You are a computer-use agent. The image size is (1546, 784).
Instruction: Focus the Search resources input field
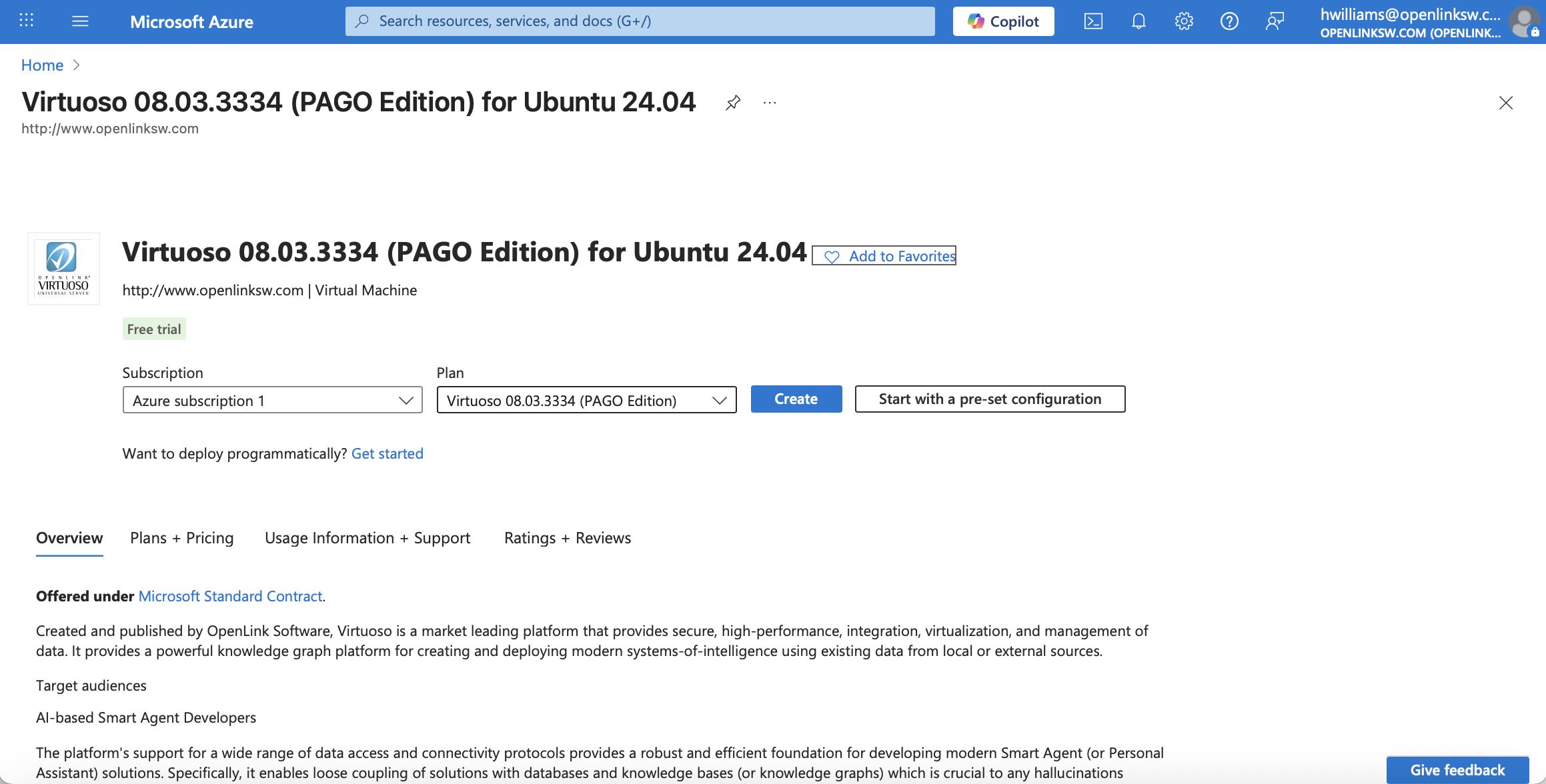coord(640,21)
